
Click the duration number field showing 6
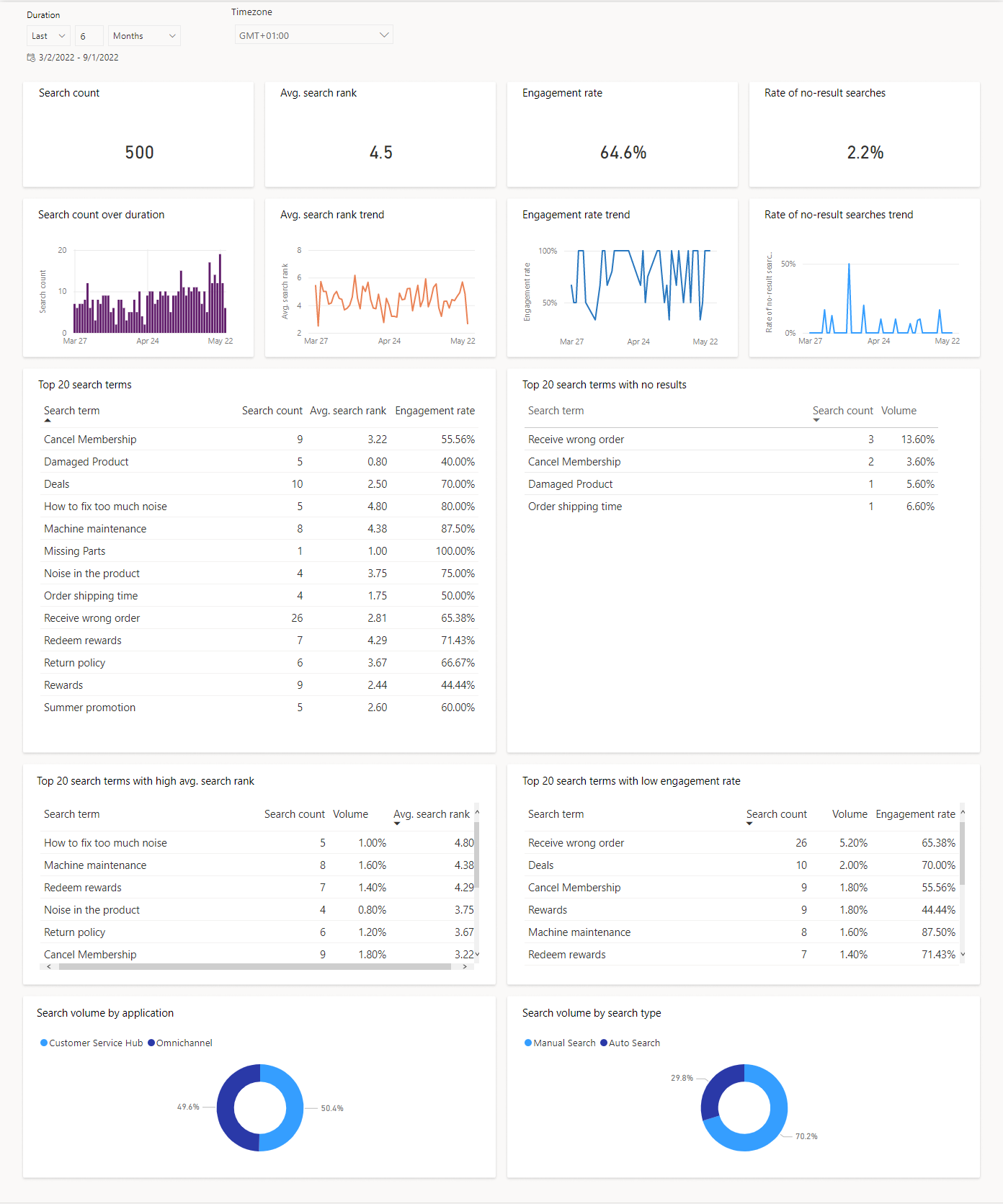pyautogui.click(x=89, y=36)
